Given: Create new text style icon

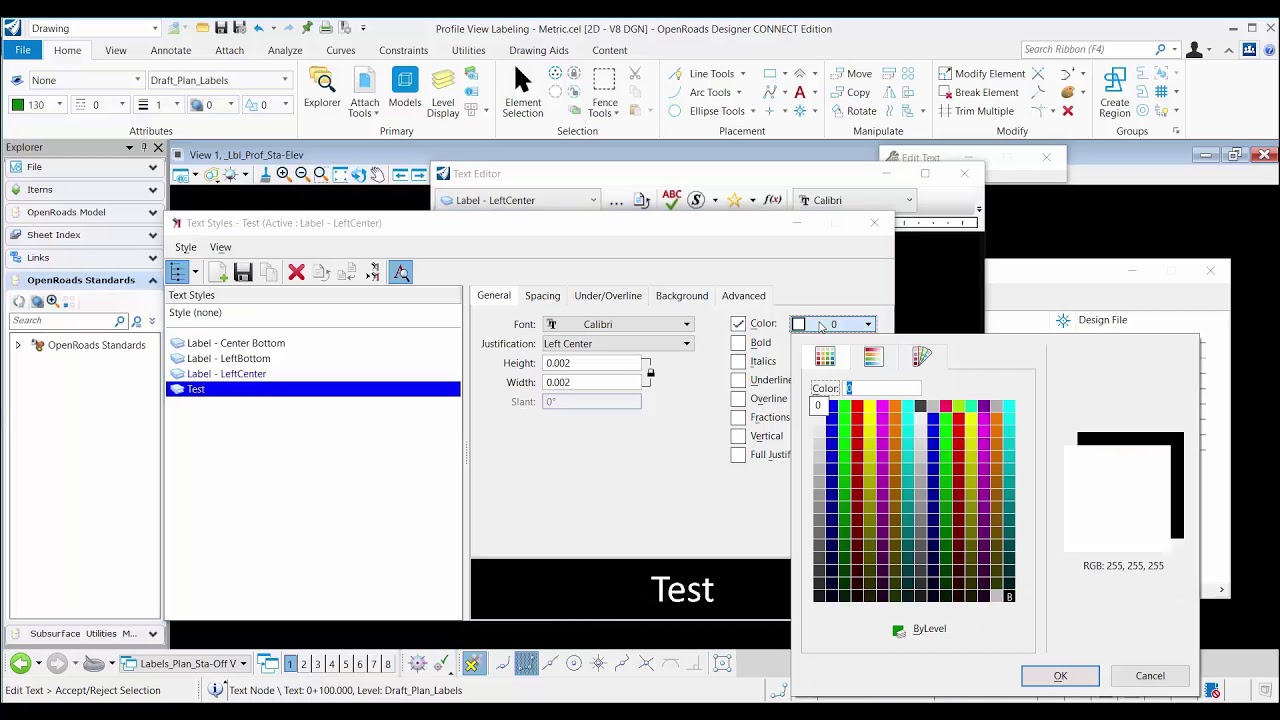Looking at the screenshot, I should (x=217, y=272).
